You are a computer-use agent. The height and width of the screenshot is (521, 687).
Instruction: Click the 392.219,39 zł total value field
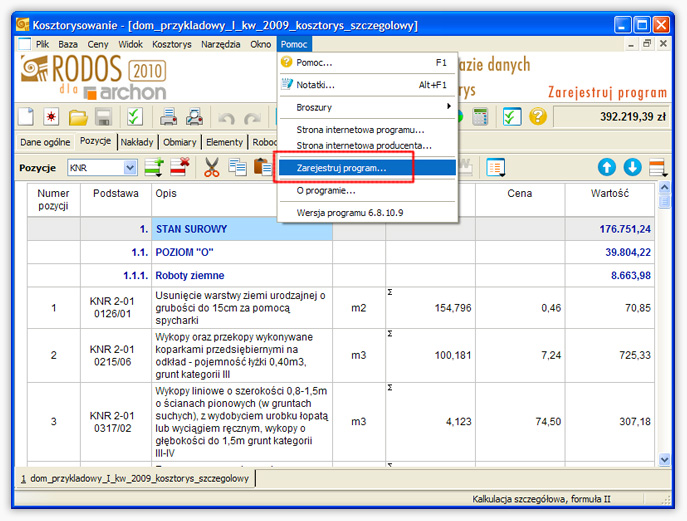611,117
